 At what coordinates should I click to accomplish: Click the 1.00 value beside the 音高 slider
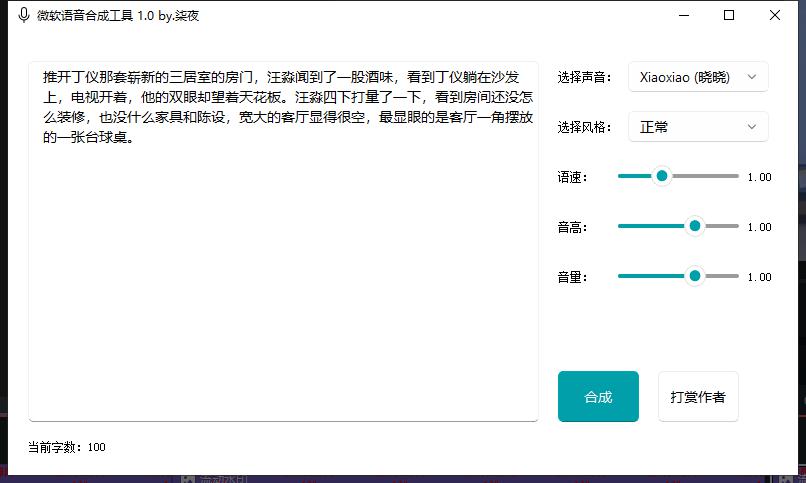tap(759, 227)
